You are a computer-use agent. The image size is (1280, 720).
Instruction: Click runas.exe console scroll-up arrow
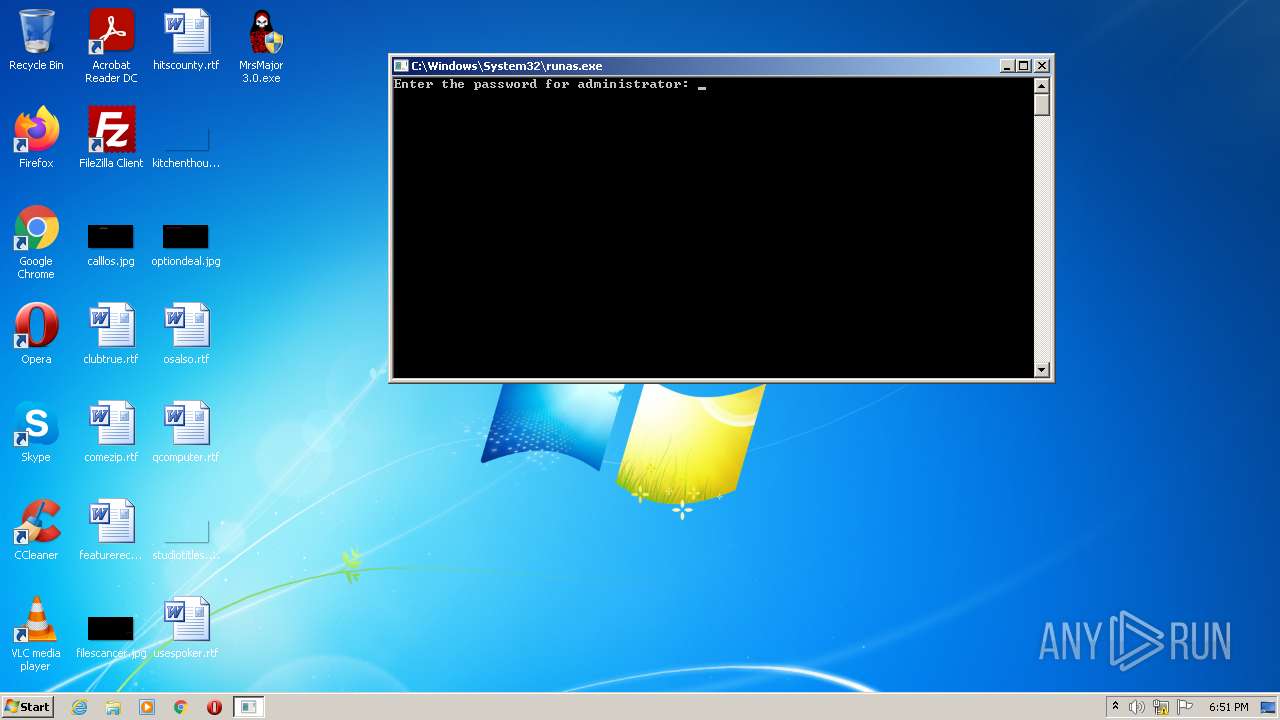(1041, 85)
